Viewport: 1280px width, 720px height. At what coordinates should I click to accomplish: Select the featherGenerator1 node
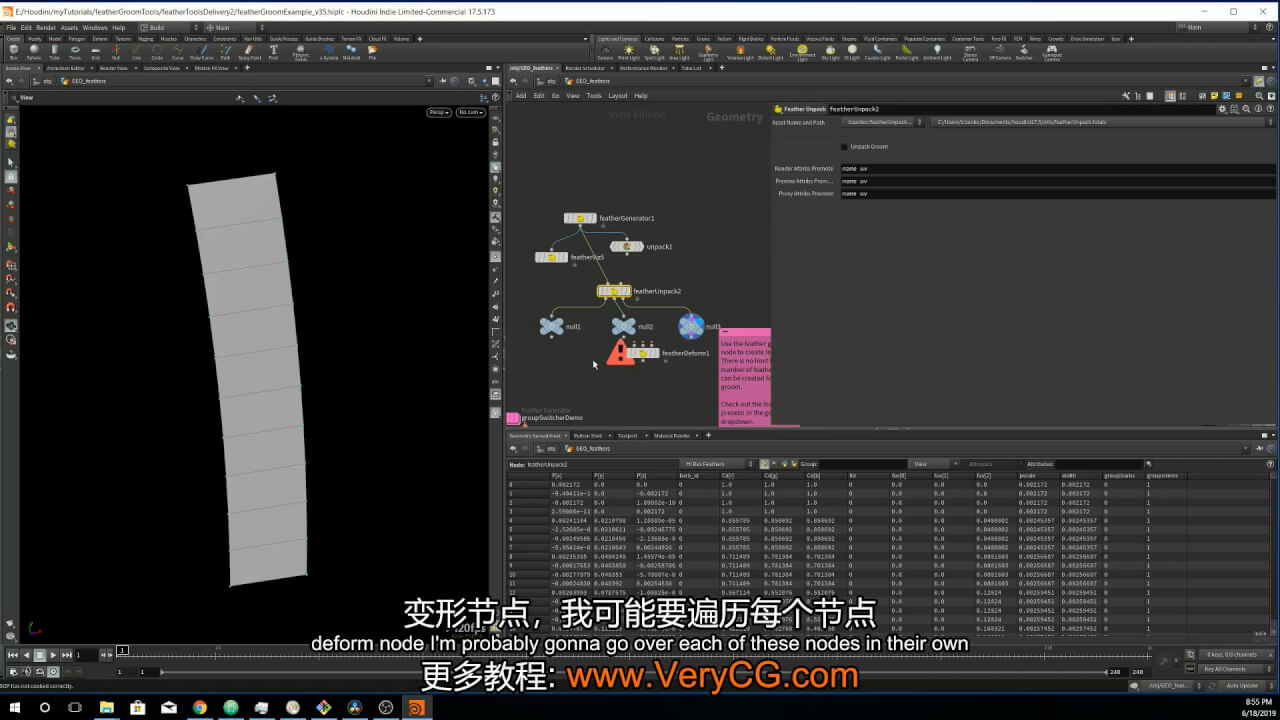(581, 218)
